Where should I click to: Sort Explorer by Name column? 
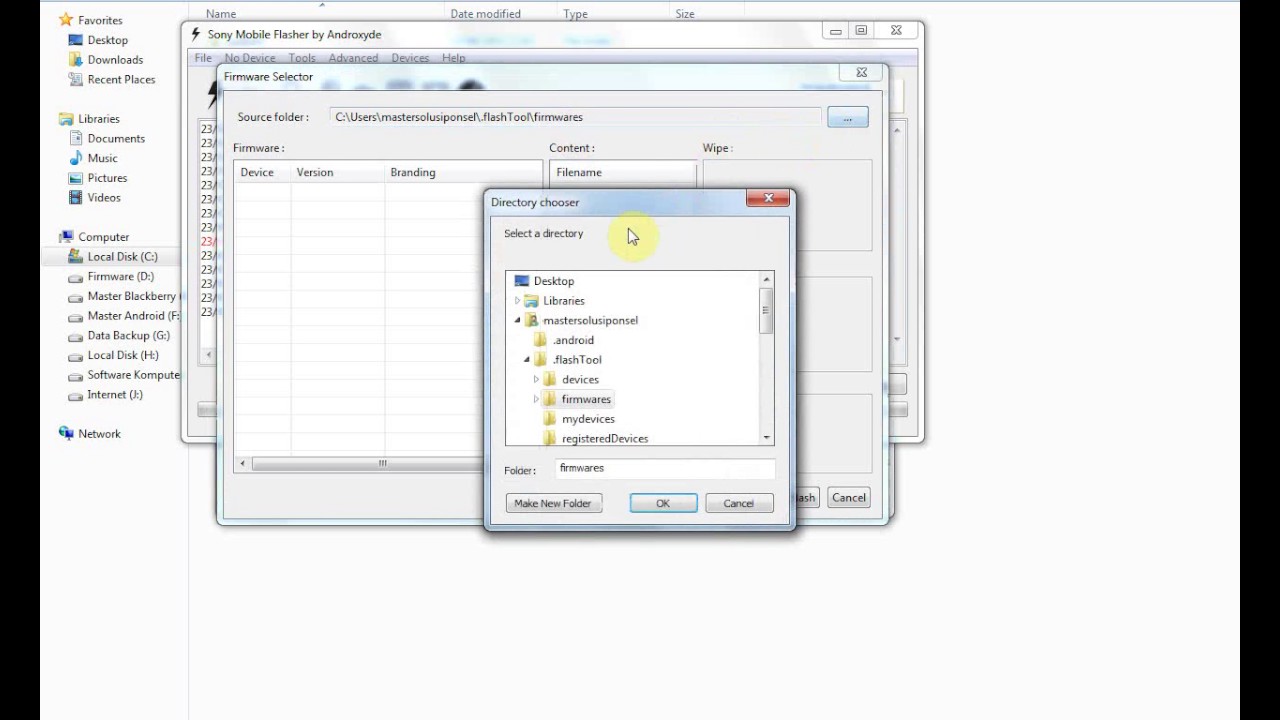point(221,14)
